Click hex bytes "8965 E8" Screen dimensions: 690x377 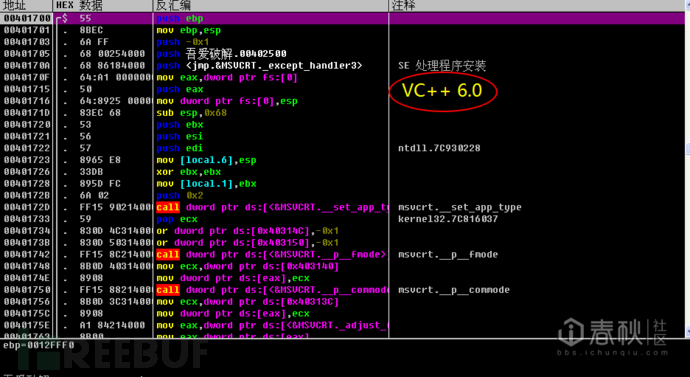point(100,160)
